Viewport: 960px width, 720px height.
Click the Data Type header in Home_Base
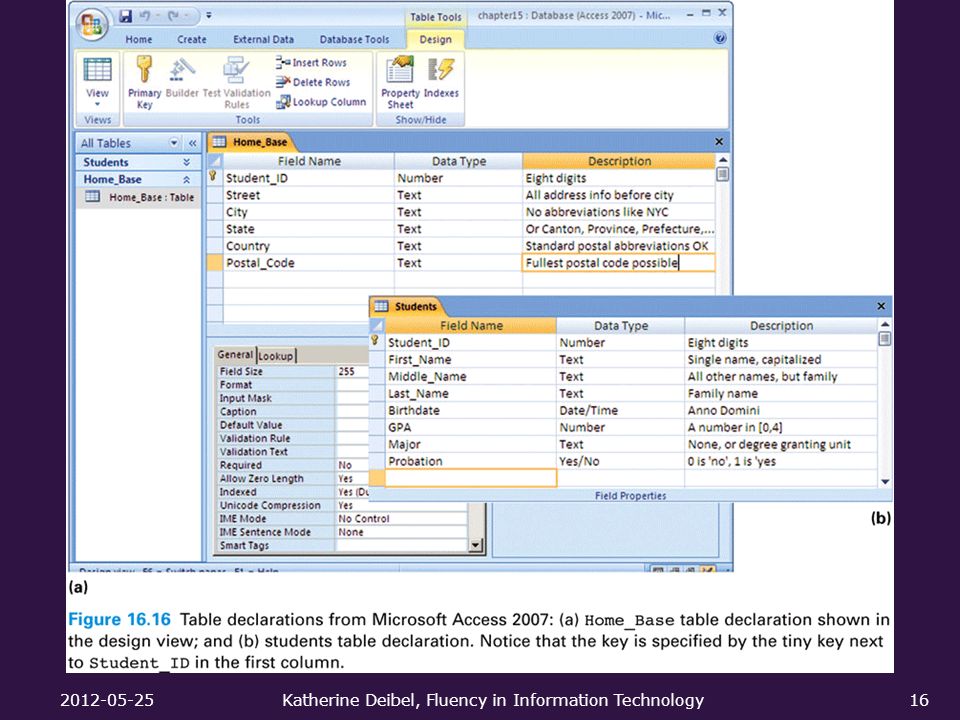[459, 161]
